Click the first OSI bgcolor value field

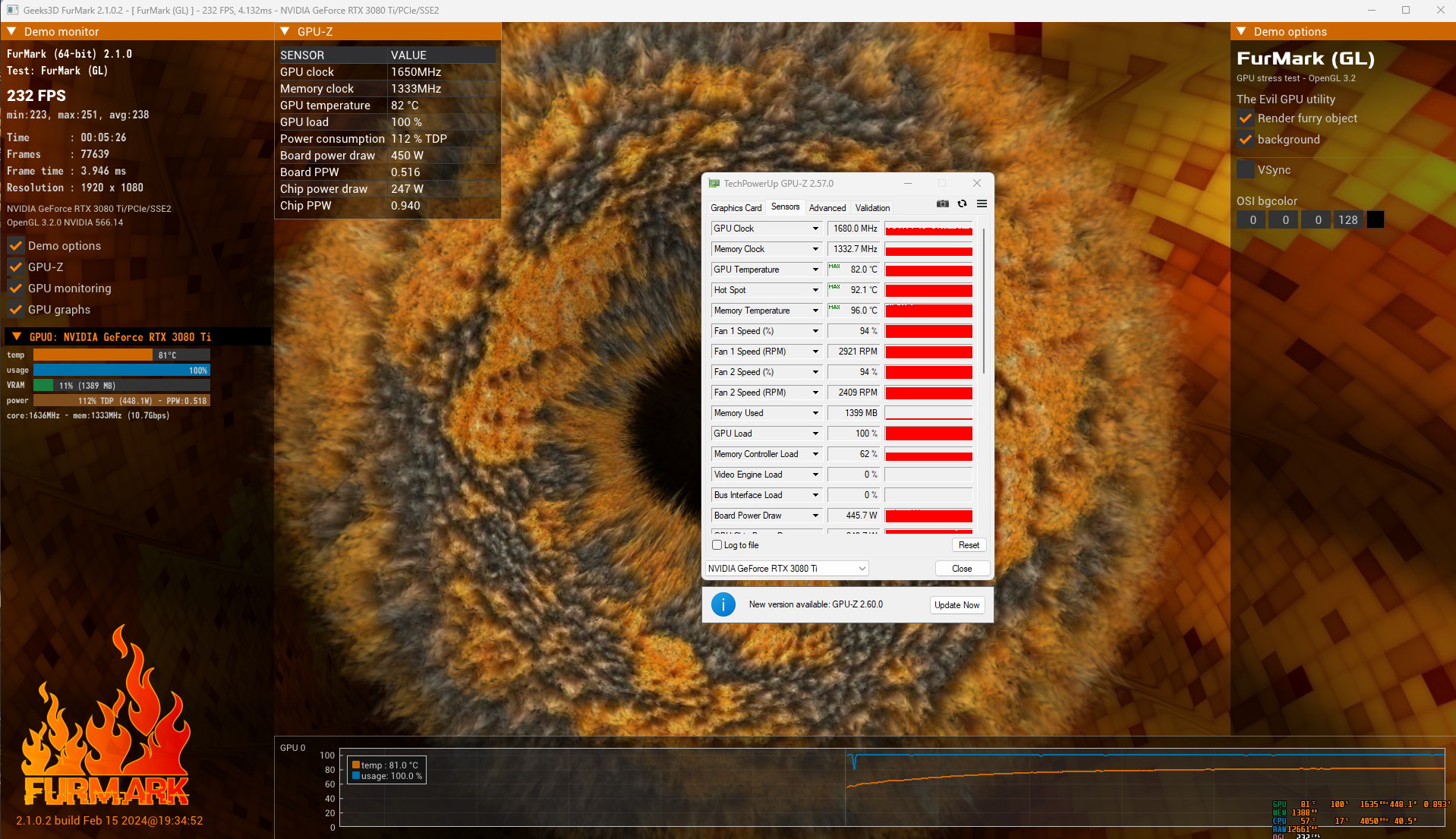click(x=1253, y=220)
